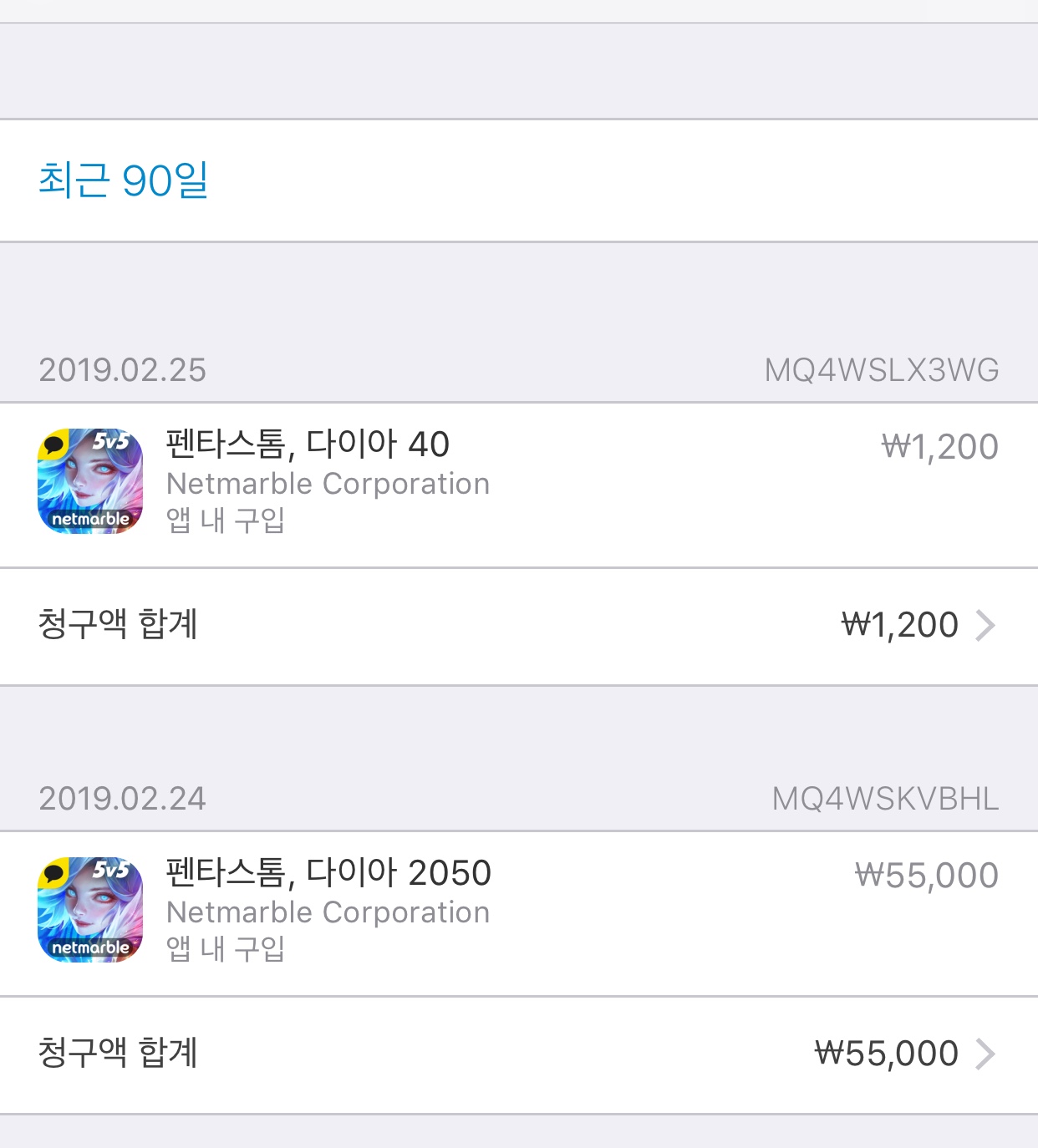Tap the ₩55,000 billing total amount
The image size is (1038, 1148).
tap(886, 1054)
